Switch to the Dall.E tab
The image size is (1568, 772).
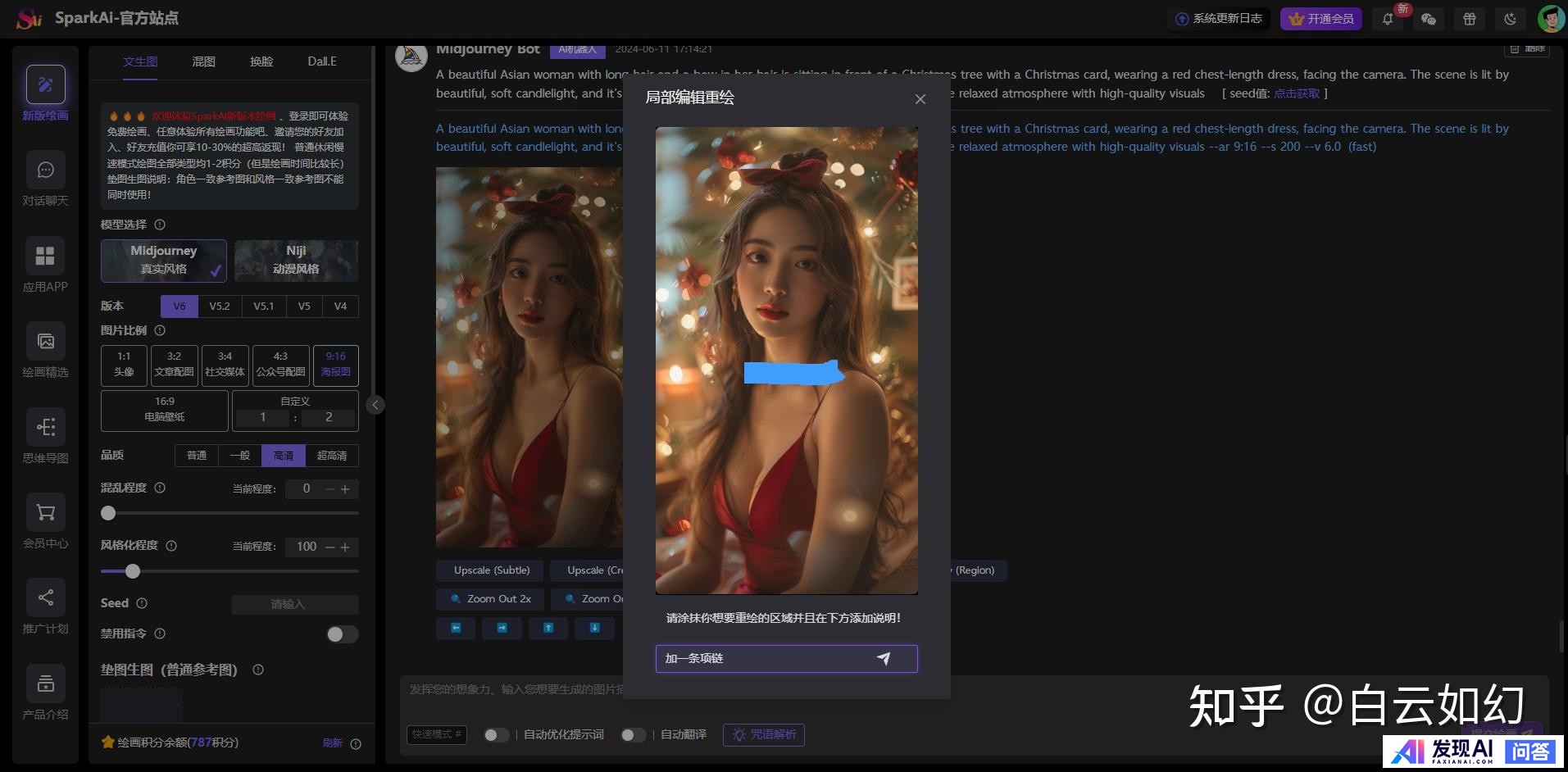(322, 61)
